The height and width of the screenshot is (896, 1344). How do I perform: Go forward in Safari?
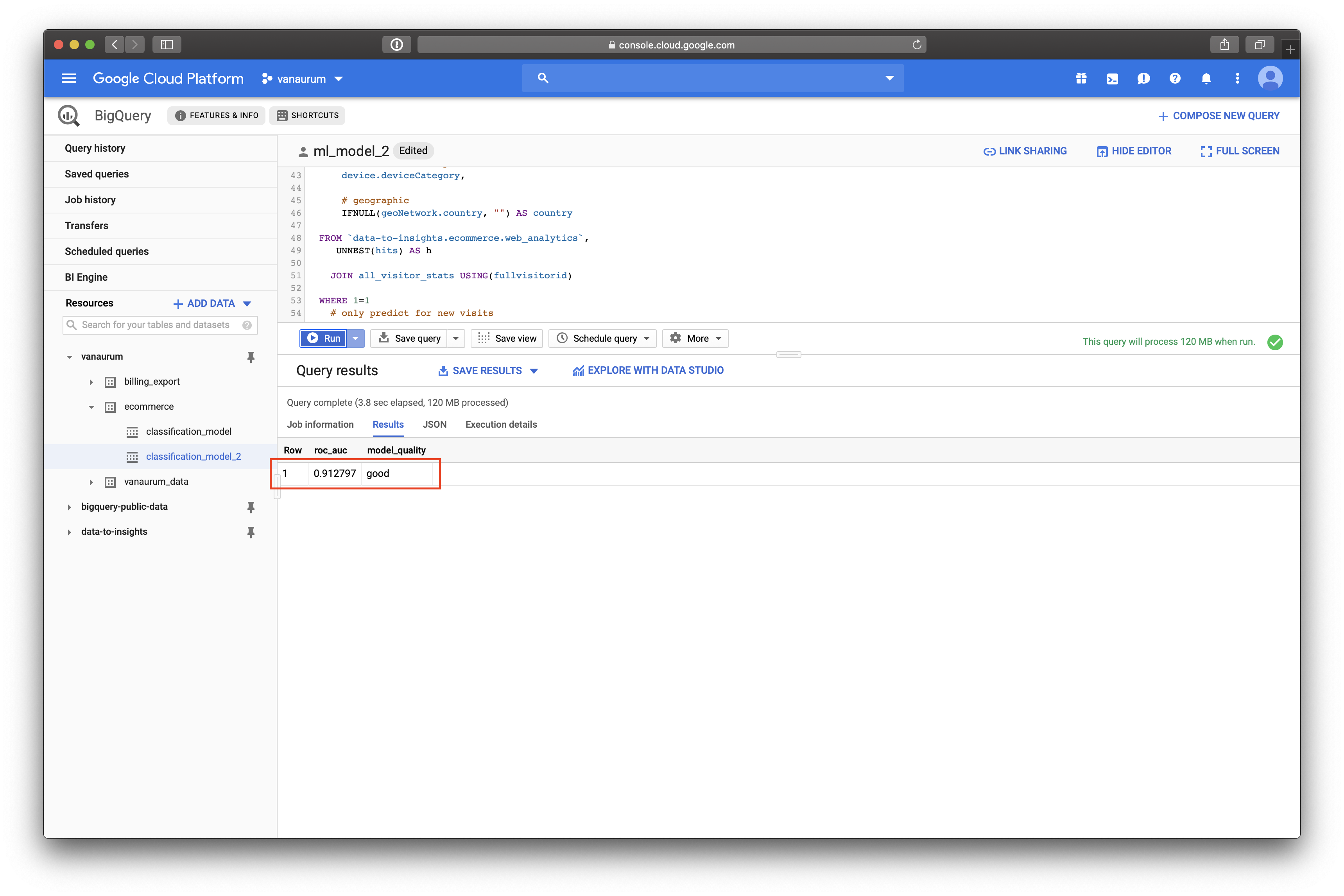tap(135, 45)
